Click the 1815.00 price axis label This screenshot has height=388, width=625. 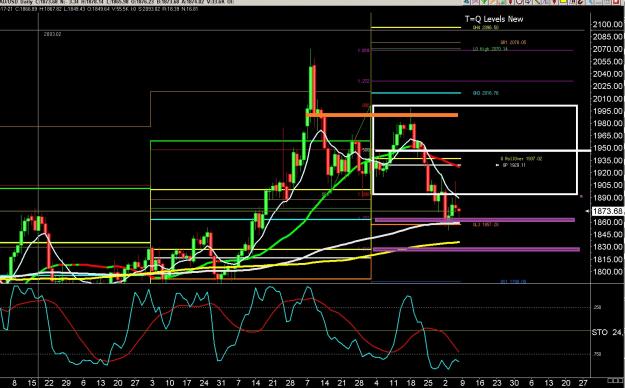point(608,259)
